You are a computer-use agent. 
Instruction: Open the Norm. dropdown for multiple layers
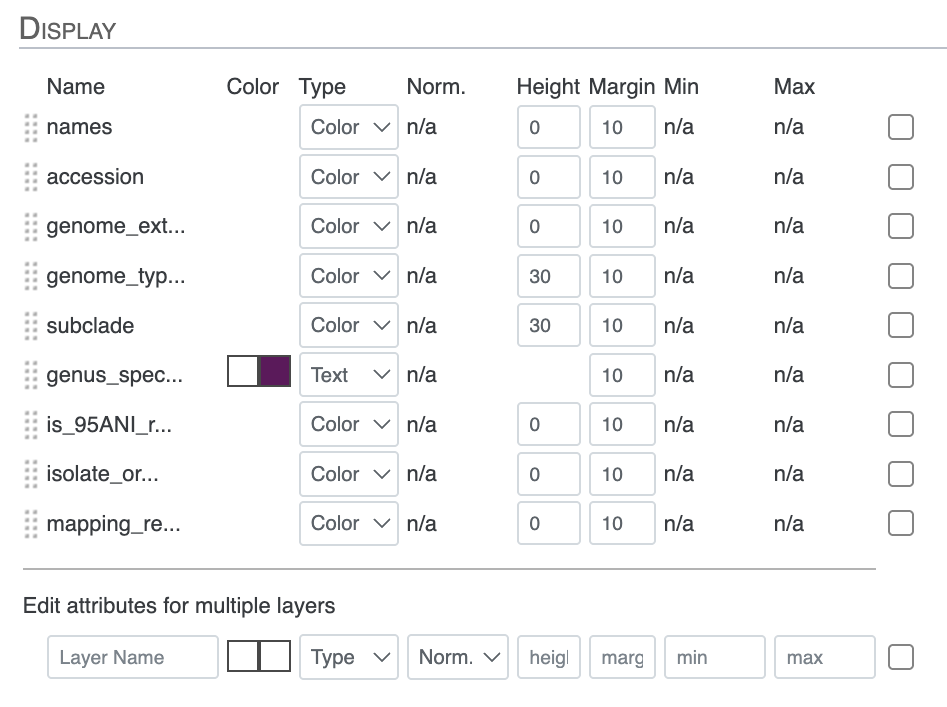(x=457, y=657)
